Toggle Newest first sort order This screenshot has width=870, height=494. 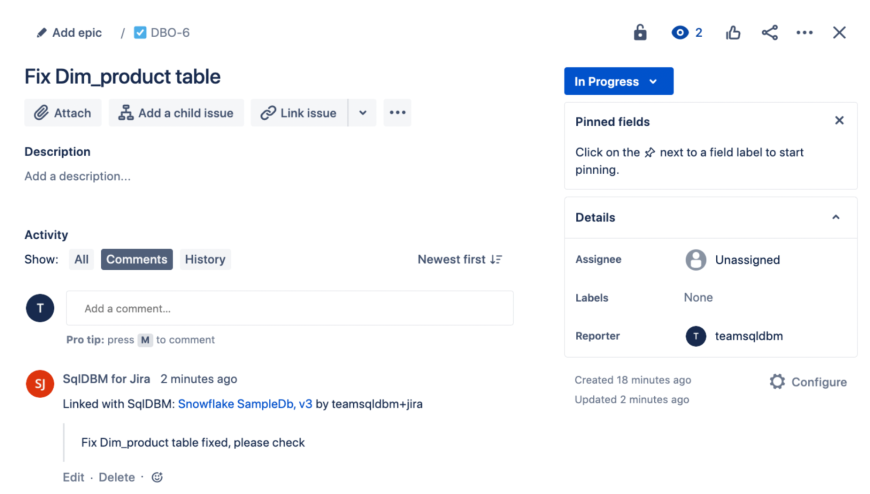pyautogui.click(x=459, y=259)
